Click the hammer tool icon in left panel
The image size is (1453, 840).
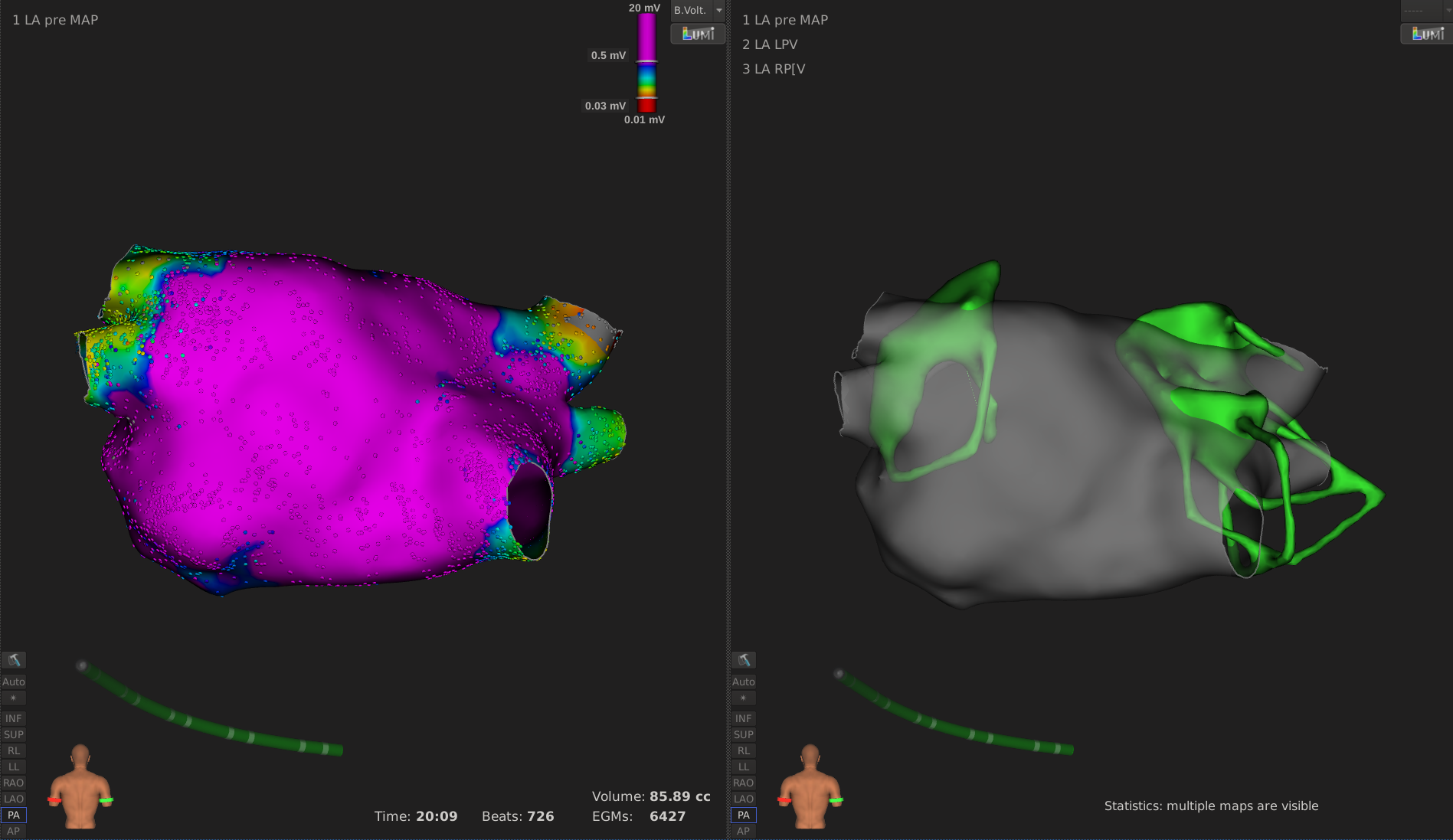tap(14, 660)
